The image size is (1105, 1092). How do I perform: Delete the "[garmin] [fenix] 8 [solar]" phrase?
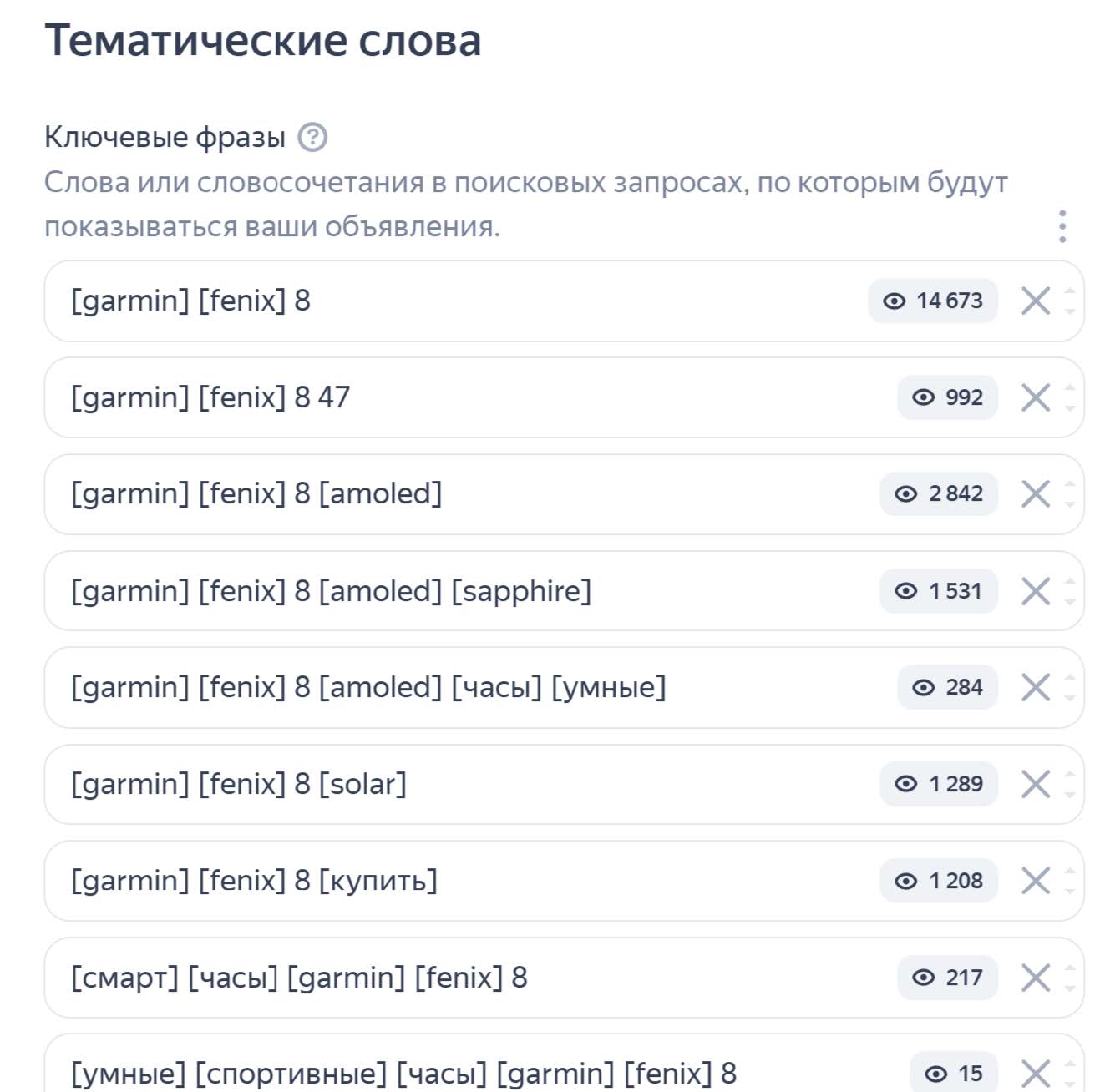tap(1036, 785)
